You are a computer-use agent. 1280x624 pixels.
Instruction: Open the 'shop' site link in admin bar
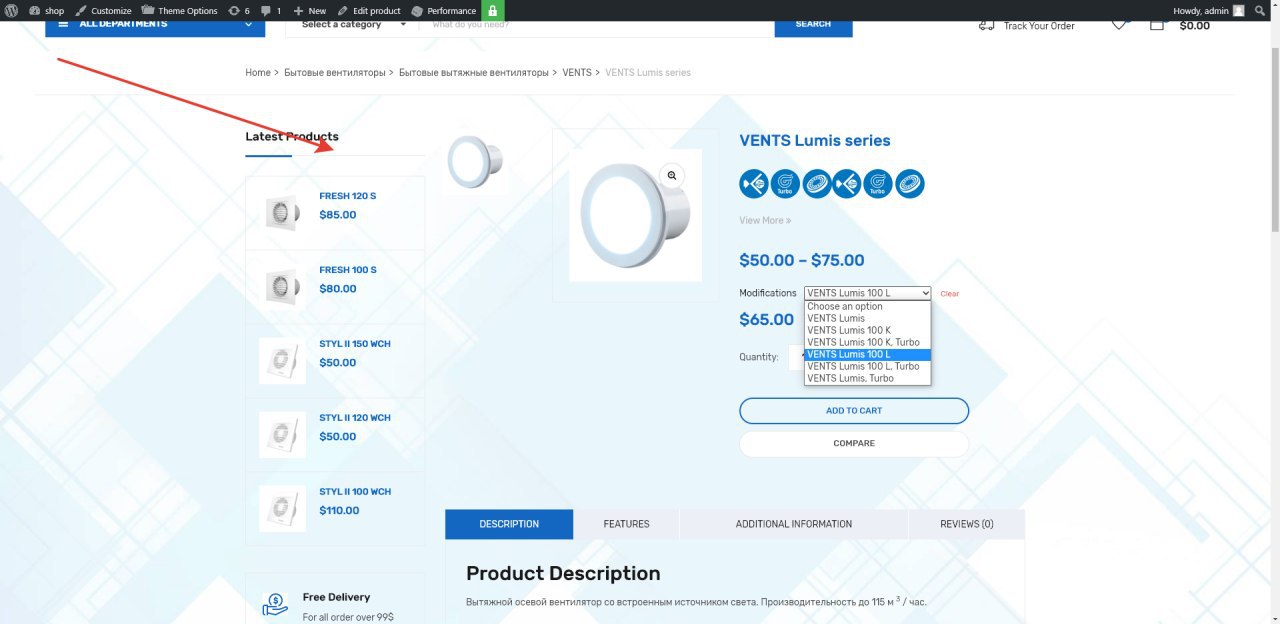pyautogui.click(x=46, y=10)
